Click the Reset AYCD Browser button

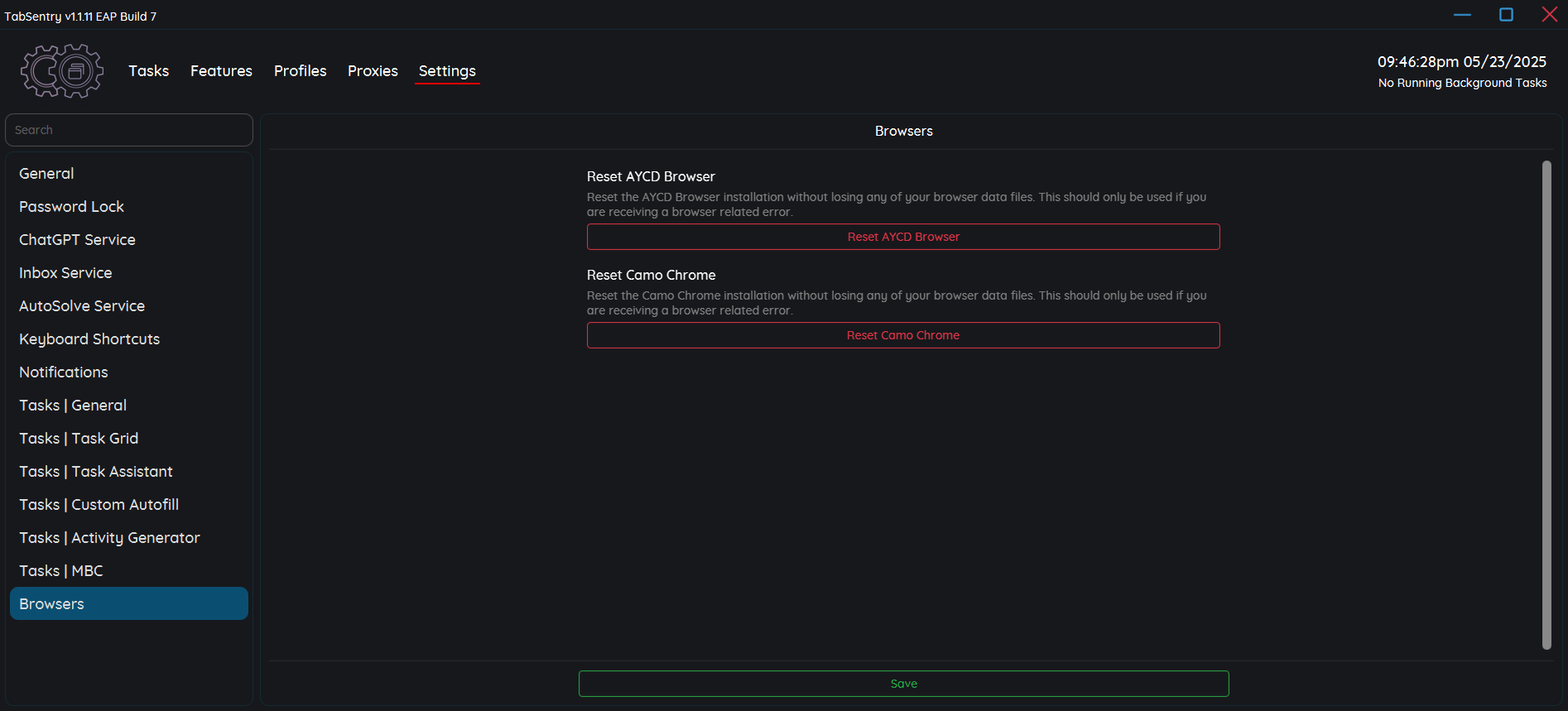click(903, 237)
